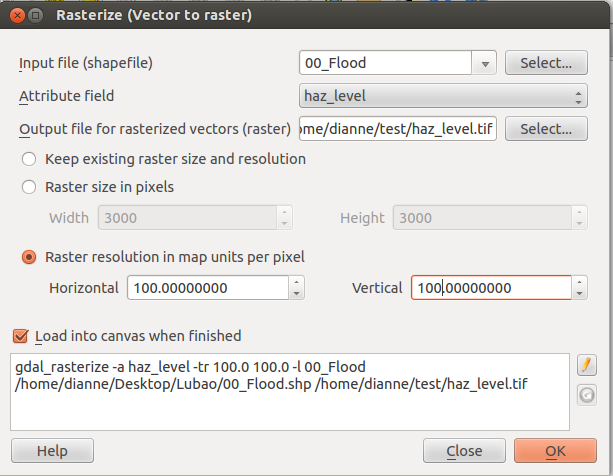Click the pencil edit command icon
613x476 pixels.
(x=587, y=365)
